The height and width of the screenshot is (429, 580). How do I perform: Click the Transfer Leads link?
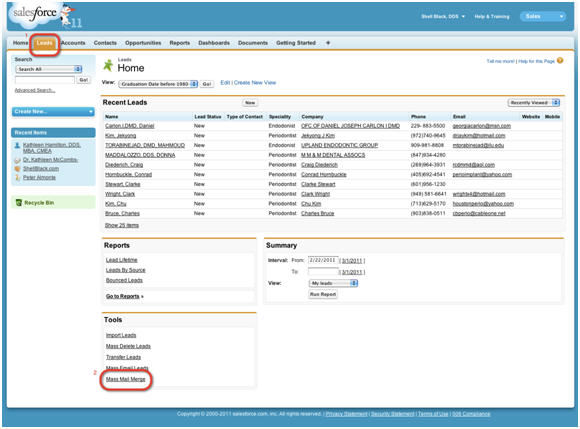point(123,357)
